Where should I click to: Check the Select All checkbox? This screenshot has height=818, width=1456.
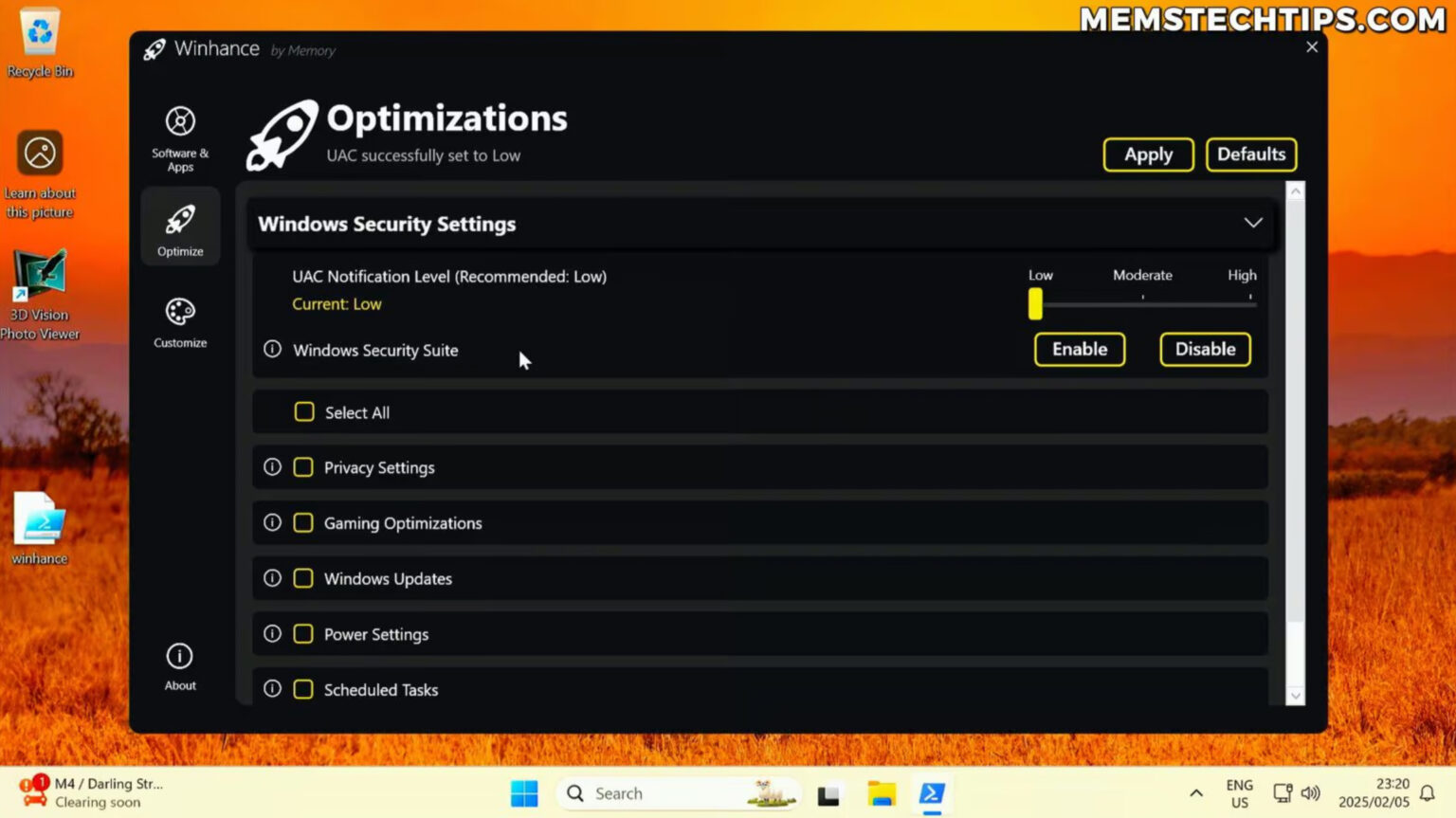pos(303,411)
